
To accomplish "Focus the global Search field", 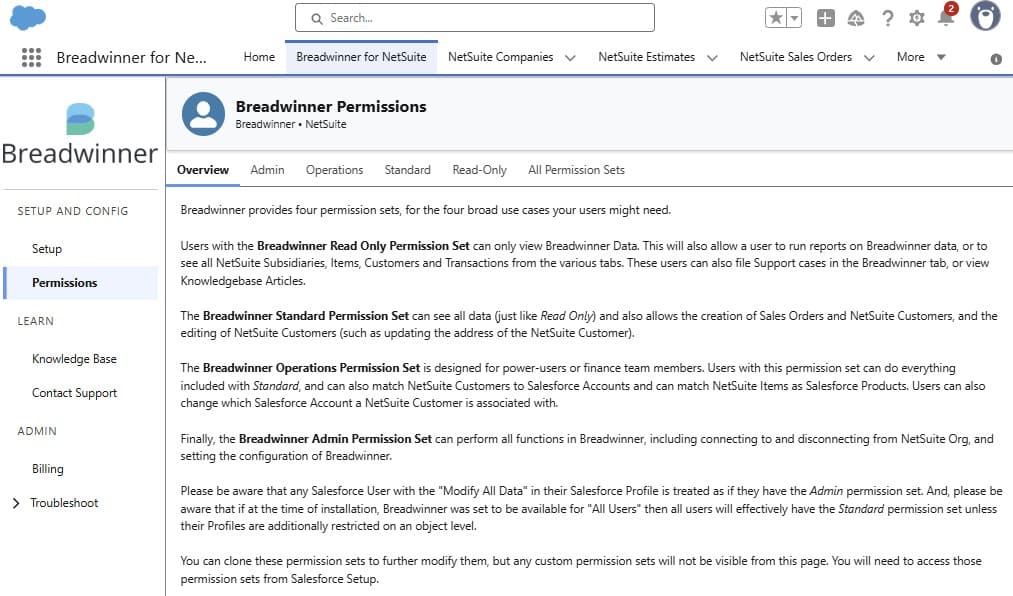I will pyautogui.click(x=475, y=17).
